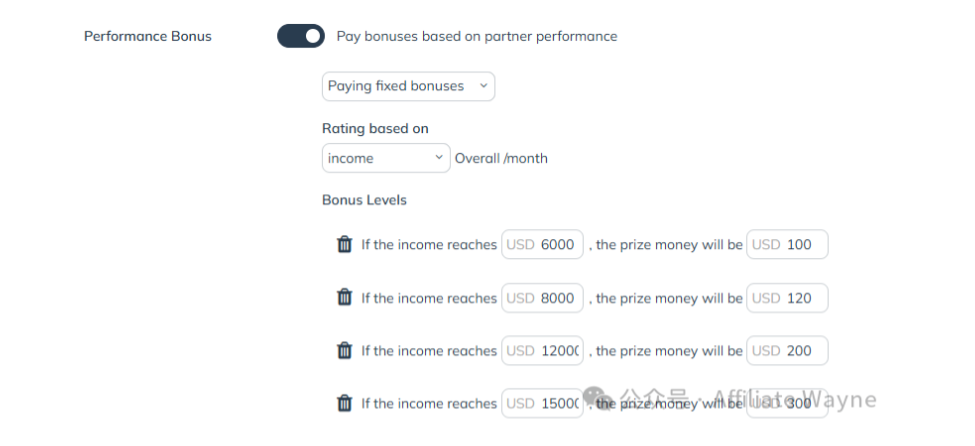Focus the 12000 income threshold field
975x446 pixels.
(542, 351)
